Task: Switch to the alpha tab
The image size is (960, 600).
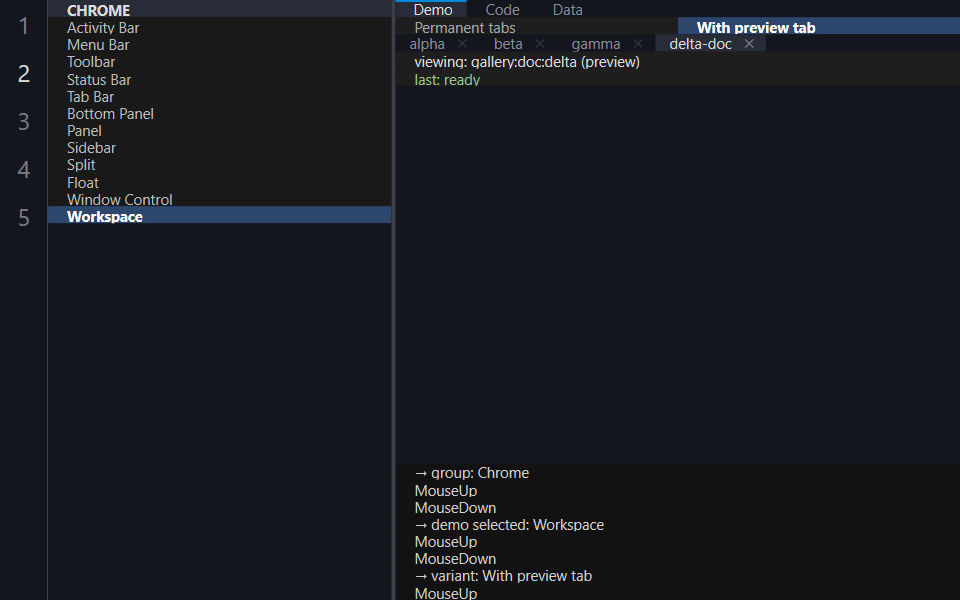Action: 427,44
